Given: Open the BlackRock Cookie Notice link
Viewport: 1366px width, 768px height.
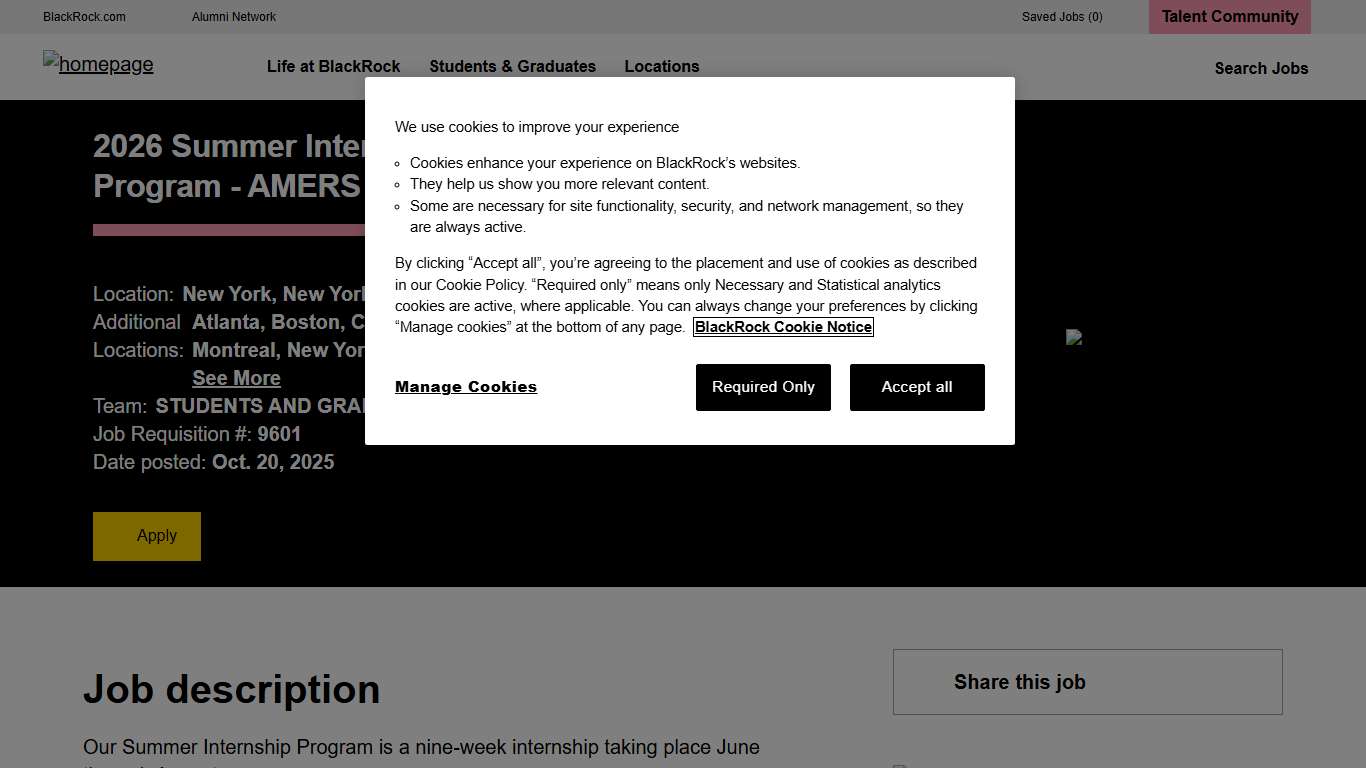Looking at the screenshot, I should point(783,327).
